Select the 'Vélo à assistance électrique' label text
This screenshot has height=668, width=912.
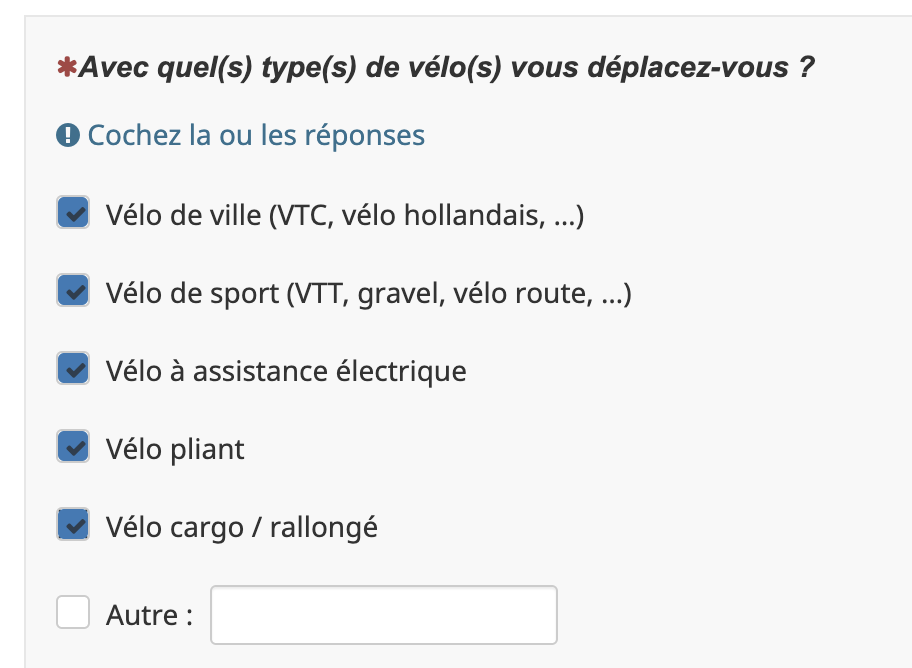pos(286,371)
